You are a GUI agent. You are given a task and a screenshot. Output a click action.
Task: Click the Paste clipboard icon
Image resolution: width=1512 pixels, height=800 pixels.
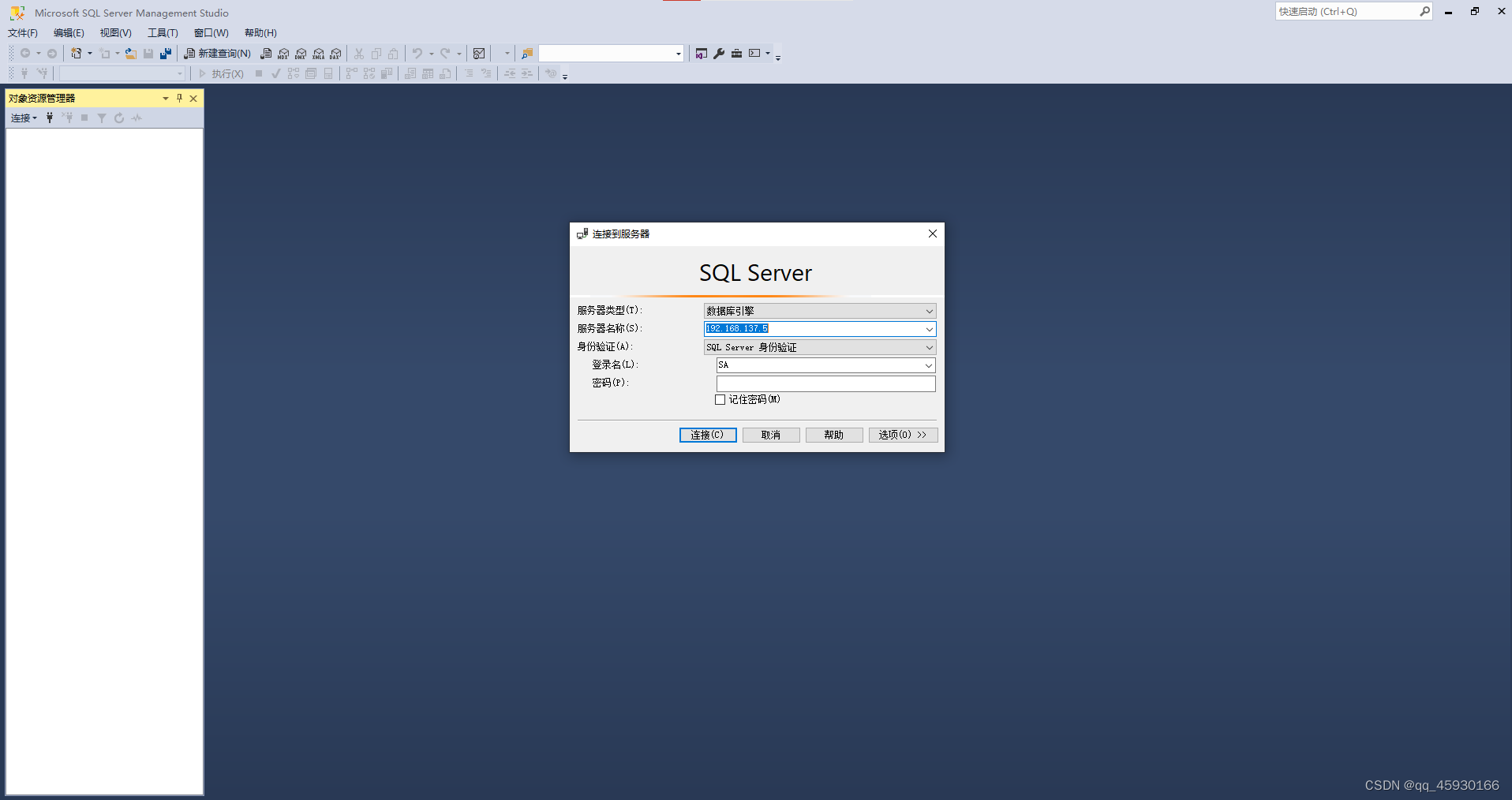coord(393,54)
